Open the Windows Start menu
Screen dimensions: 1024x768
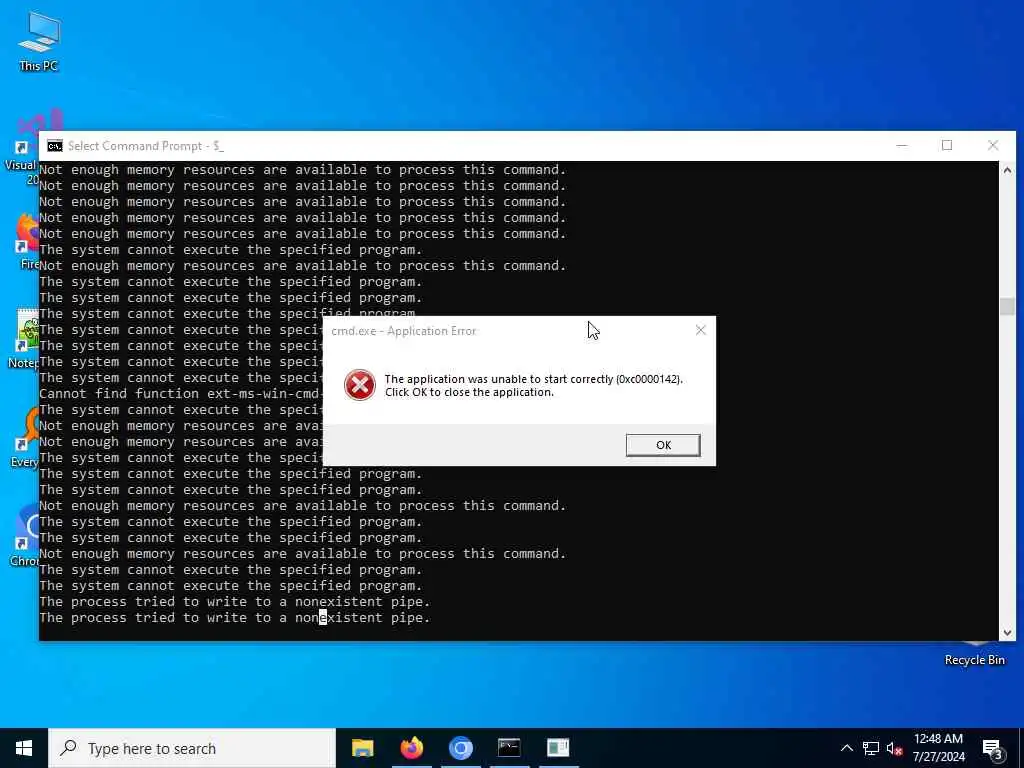pos(24,748)
